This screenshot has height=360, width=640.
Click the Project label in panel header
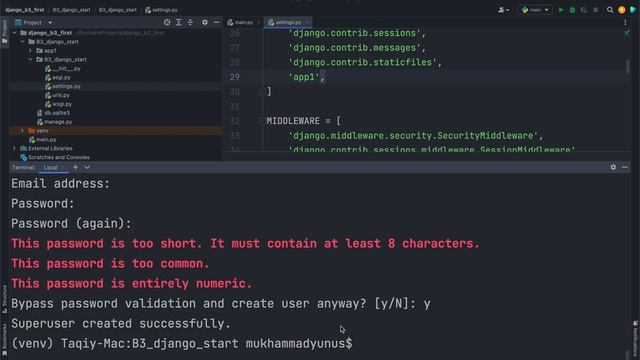[x=32, y=22]
